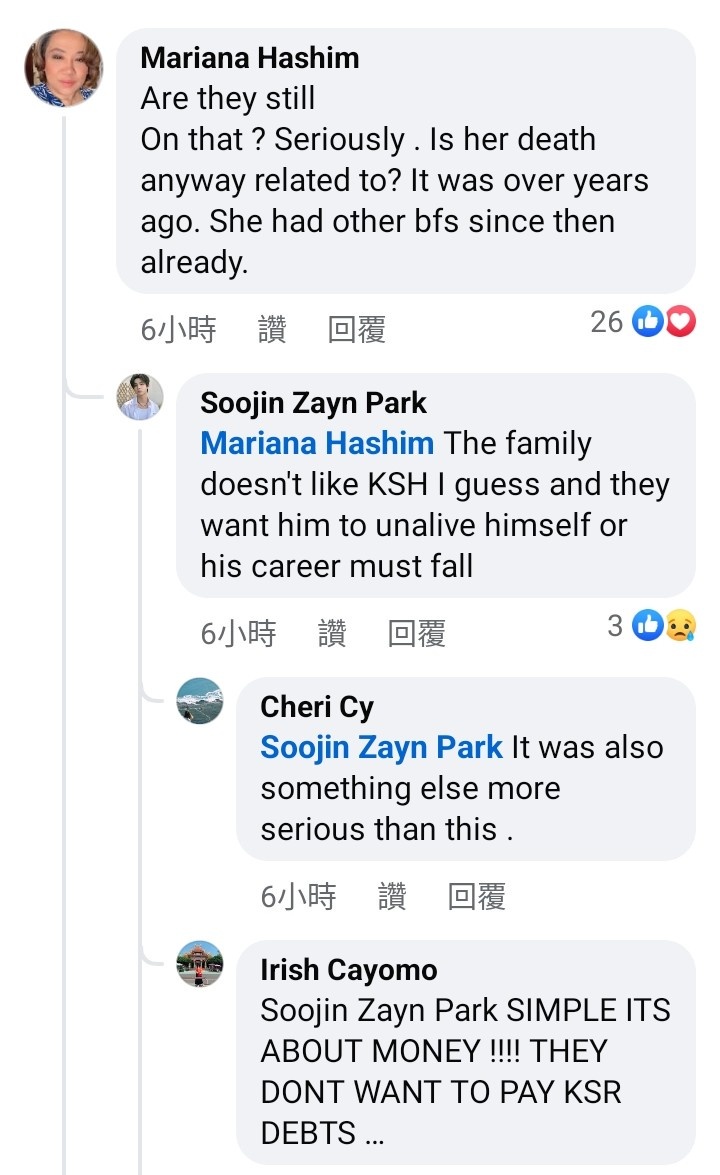Viewport: 720px width, 1175px height.
Task: Click the like reaction icon on Soojin's reply
Action: pos(648,626)
